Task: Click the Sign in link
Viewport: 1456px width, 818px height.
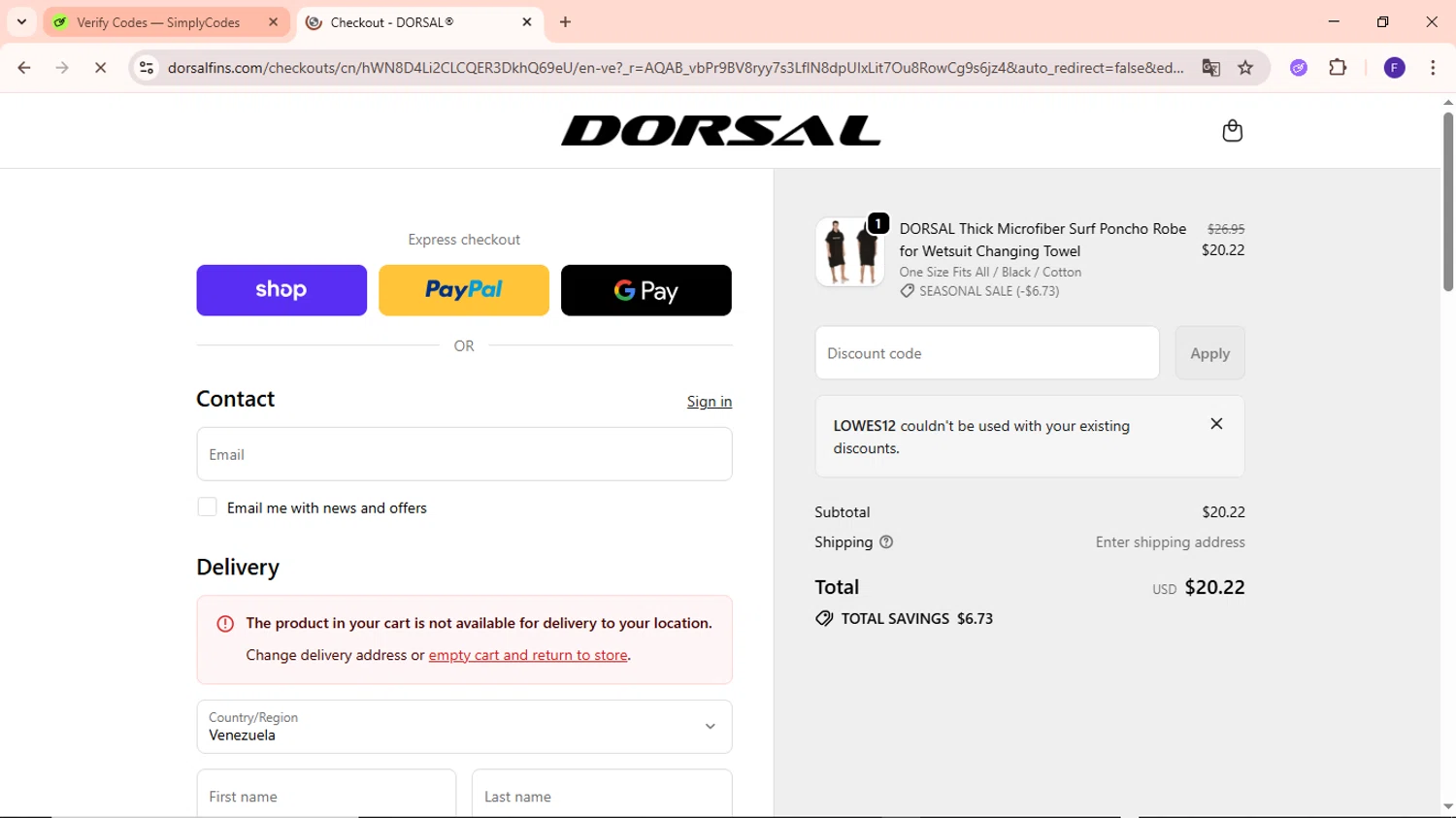Action: pyautogui.click(x=710, y=402)
